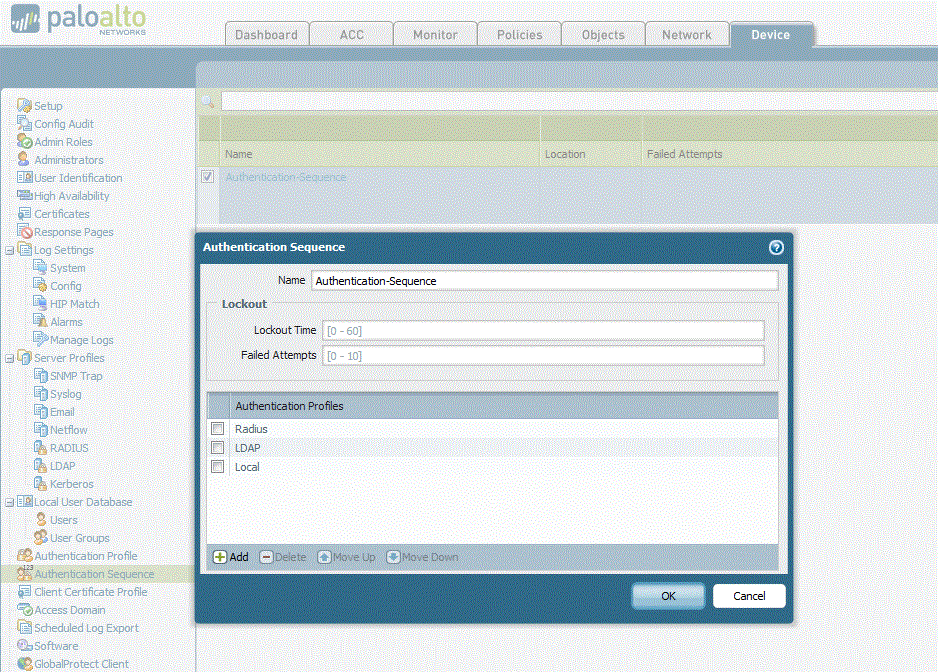Image resolution: width=938 pixels, height=672 pixels.
Task: Check the Local authentication profile checkbox
Action: point(218,467)
